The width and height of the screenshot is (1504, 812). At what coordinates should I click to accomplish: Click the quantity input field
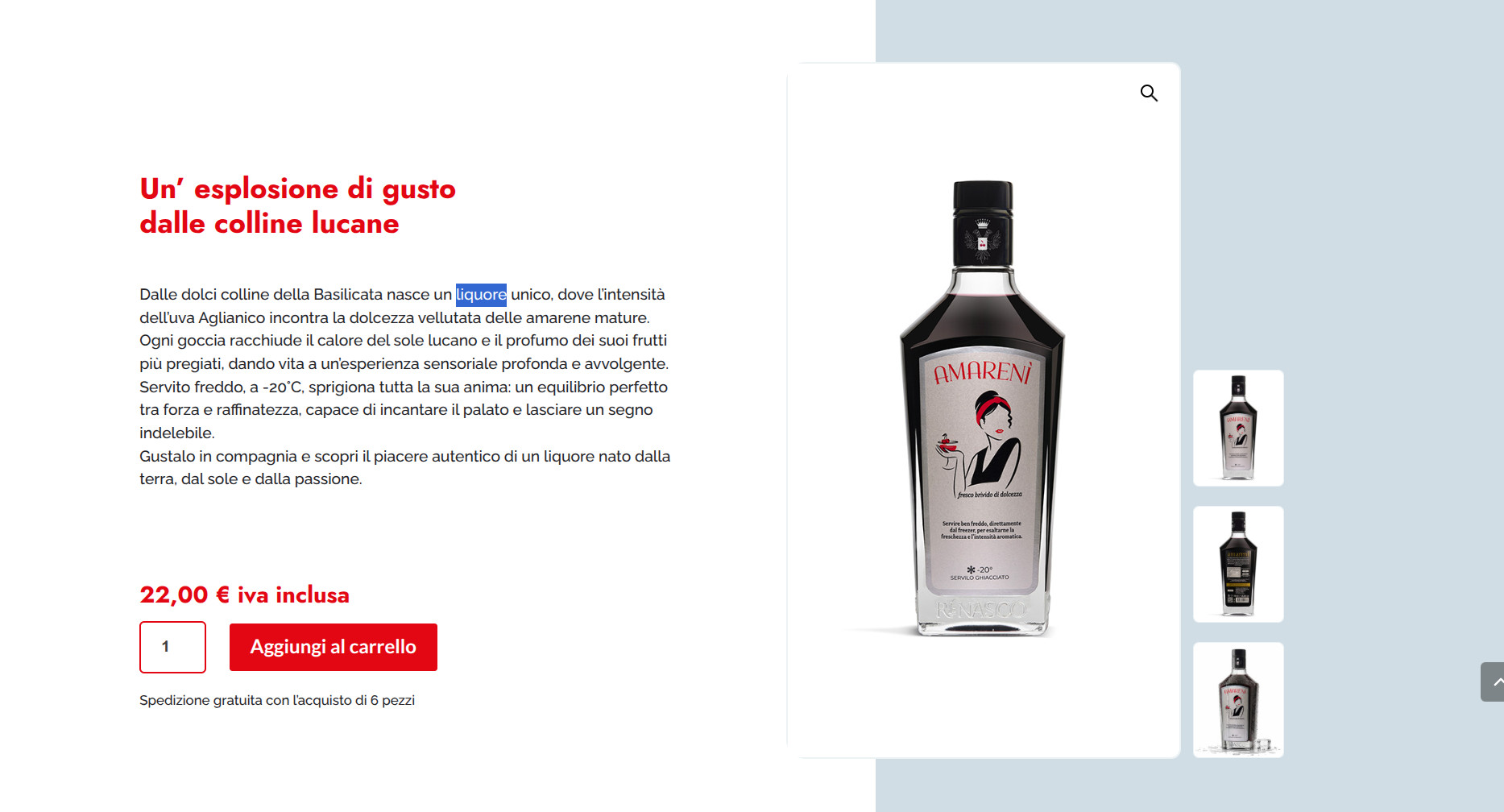coord(172,647)
